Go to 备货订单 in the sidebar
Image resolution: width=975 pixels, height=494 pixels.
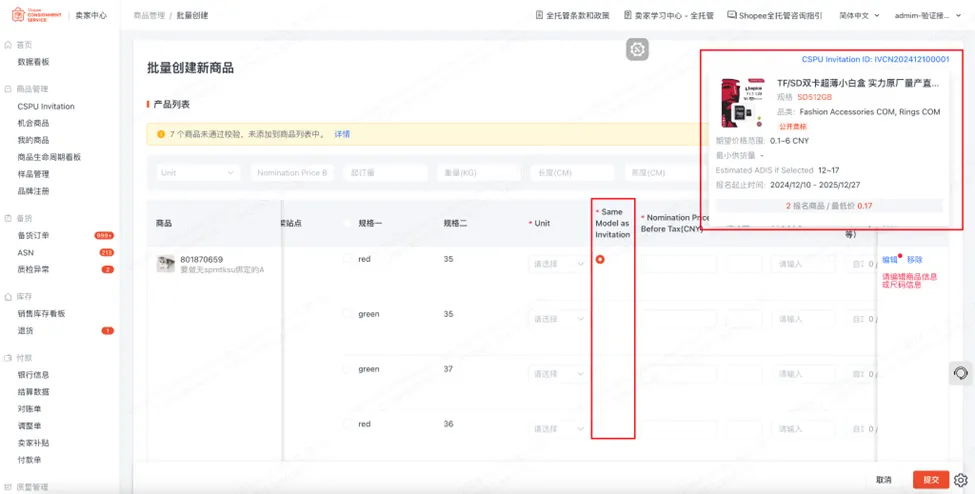coord(33,235)
